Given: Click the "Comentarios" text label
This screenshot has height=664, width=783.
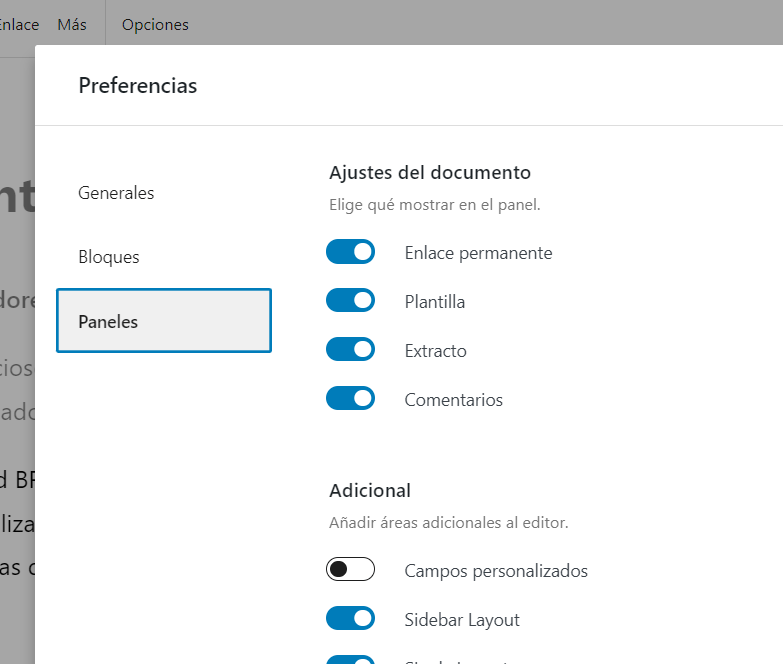Looking at the screenshot, I should tap(453, 399).
